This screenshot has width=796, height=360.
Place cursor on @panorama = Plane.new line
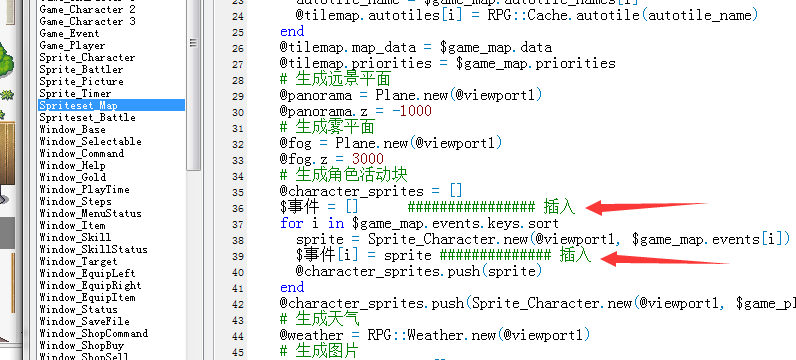[411, 95]
